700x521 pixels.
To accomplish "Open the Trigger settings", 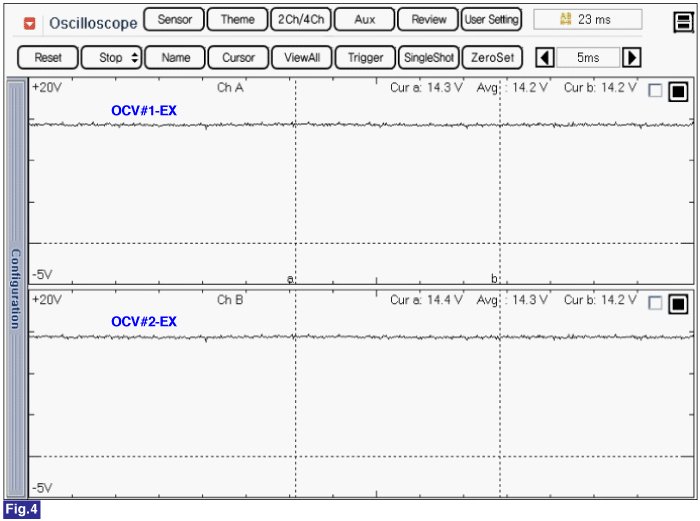I will pos(365,58).
